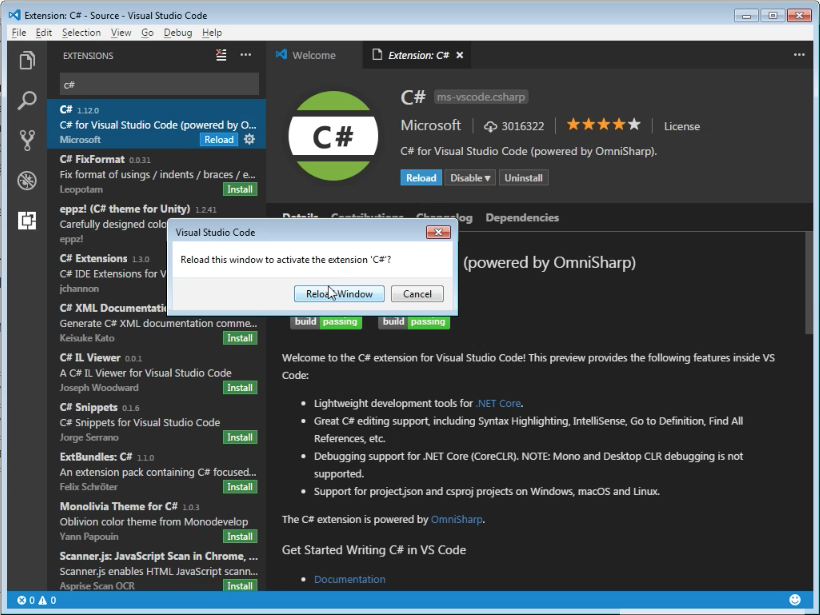
Task: Select the Monolivia Theme for C# entry
Action: [156, 521]
